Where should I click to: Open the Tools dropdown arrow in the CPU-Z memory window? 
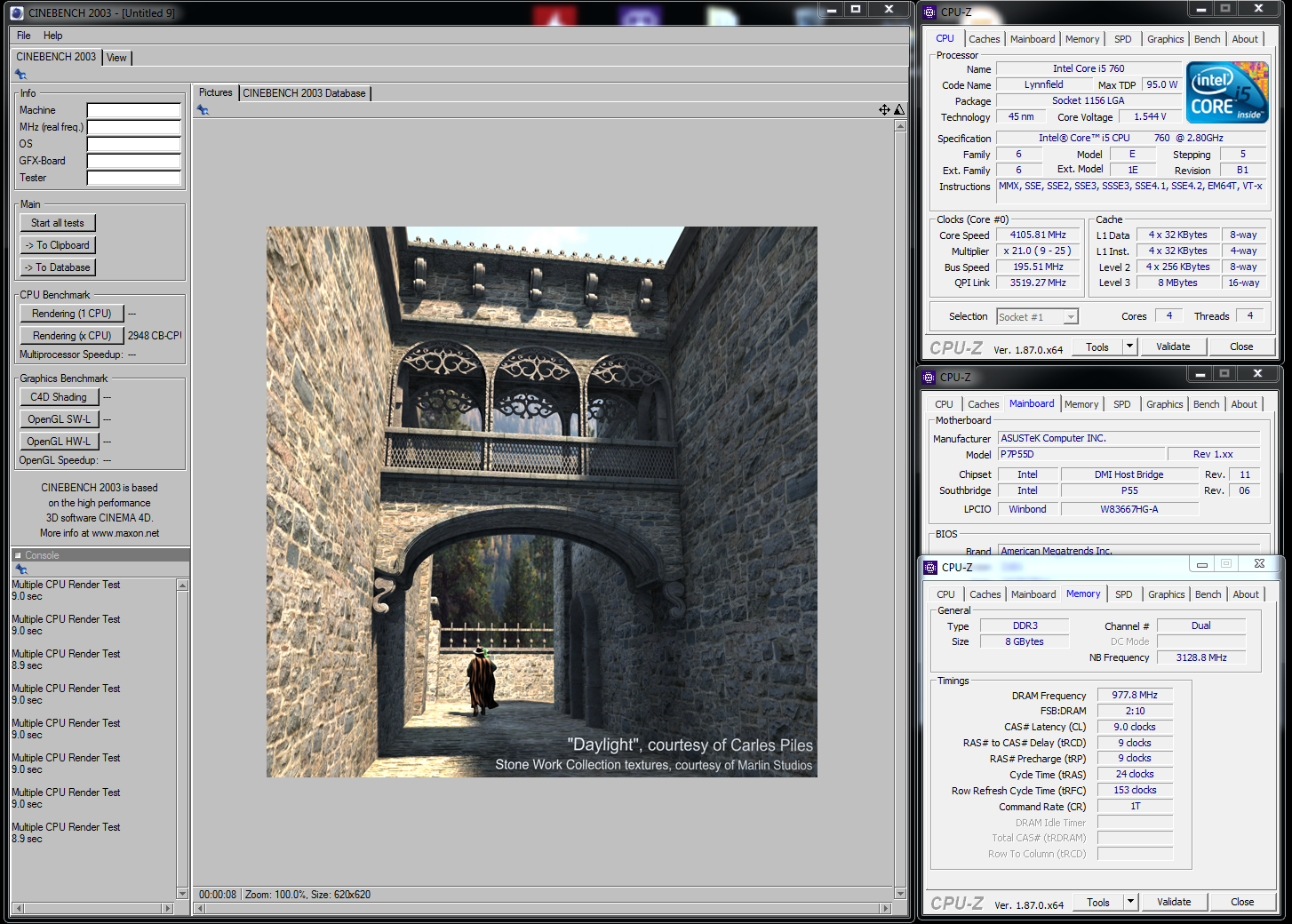[1130, 902]
